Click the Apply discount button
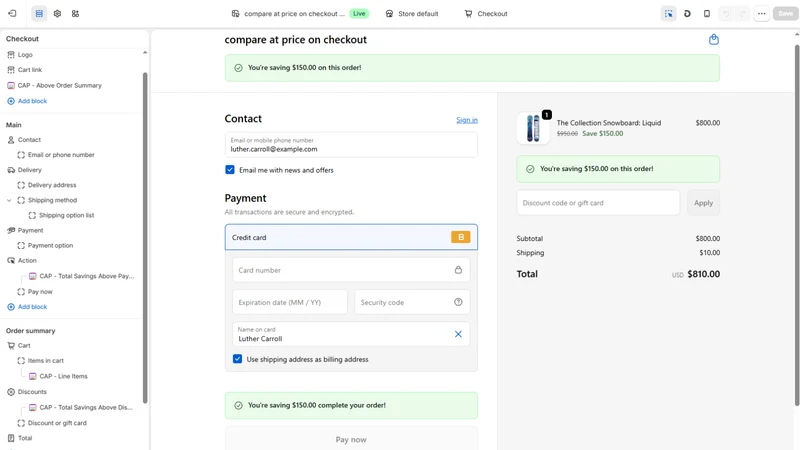Screen dimensions: 800x450 (703, 203)
